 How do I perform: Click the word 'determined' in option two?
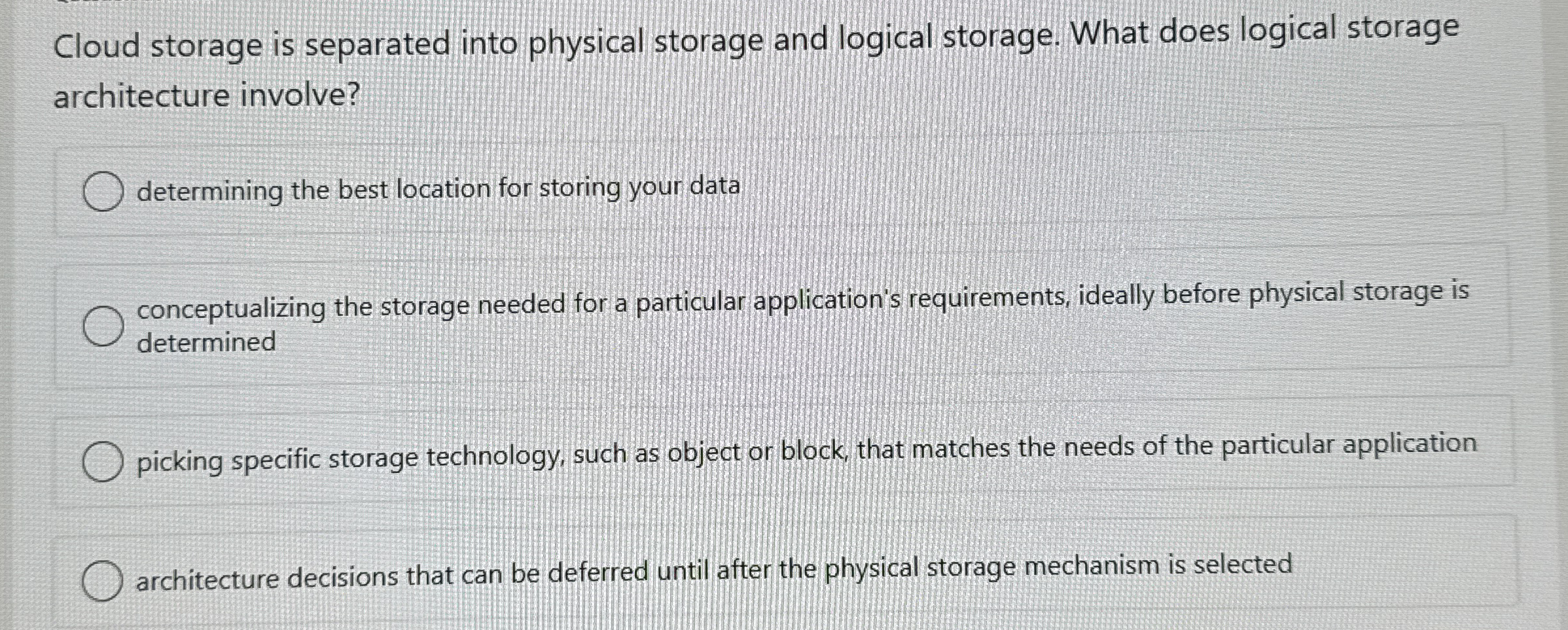(205, 342)
